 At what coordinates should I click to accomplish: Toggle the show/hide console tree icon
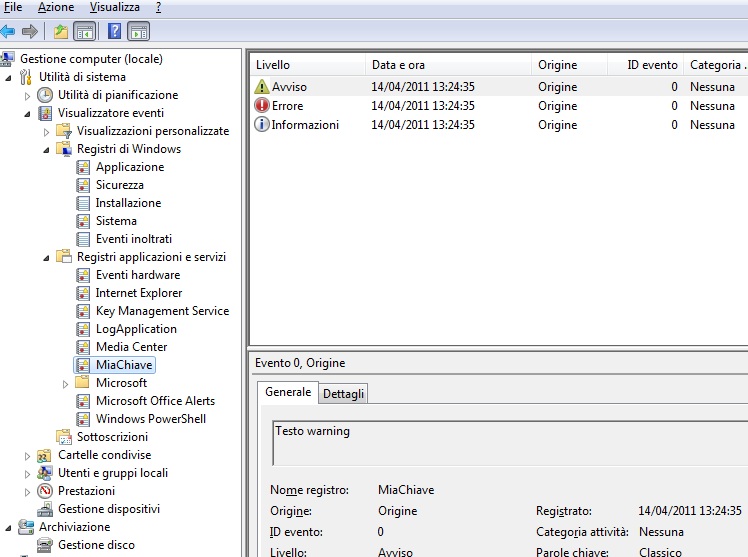click(84, 32)
